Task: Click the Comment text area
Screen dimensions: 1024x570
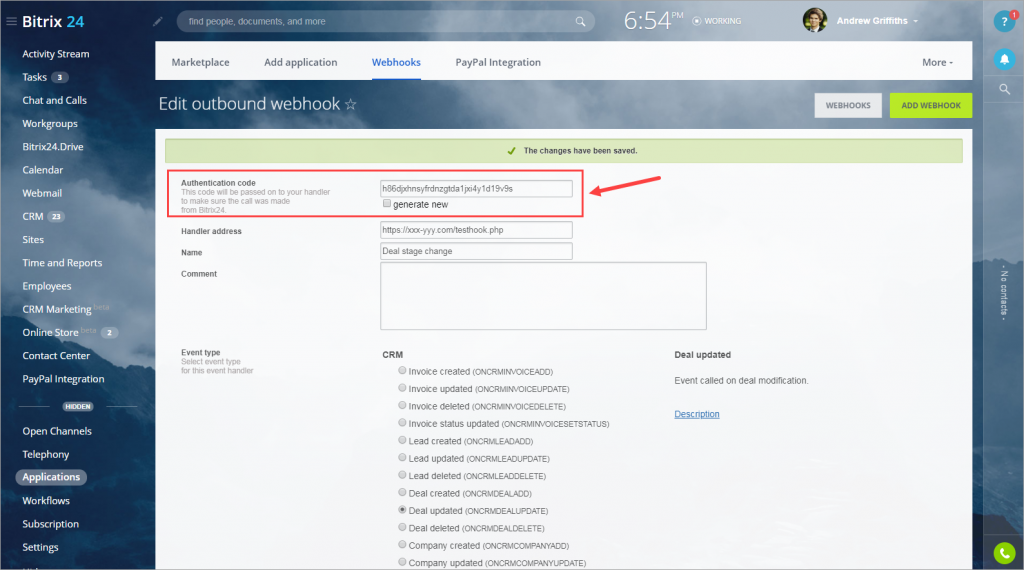Action: pyautogui.click(x=543, y=296)
